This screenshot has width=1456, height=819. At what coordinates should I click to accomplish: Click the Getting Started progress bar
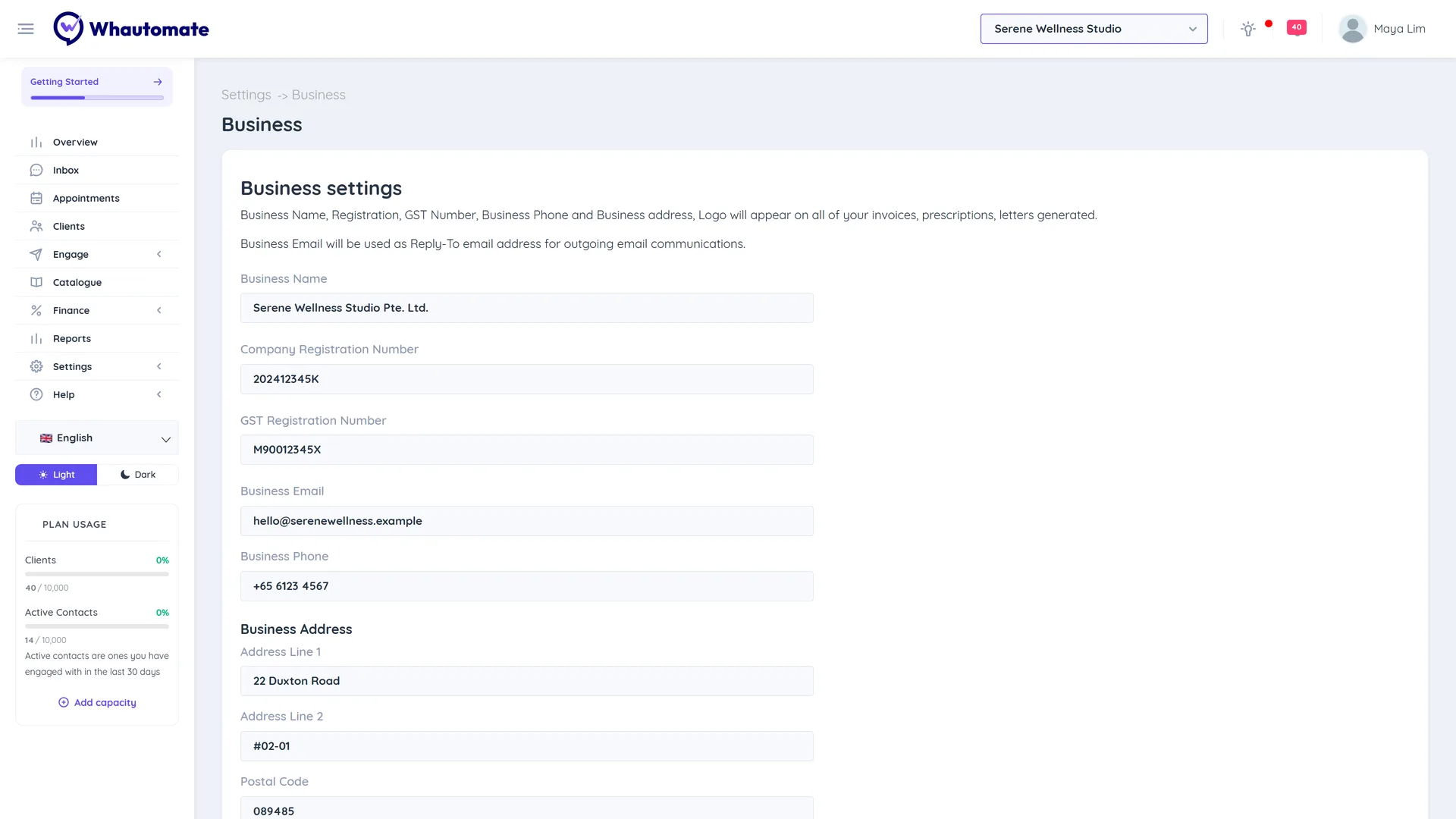[97, 98]
